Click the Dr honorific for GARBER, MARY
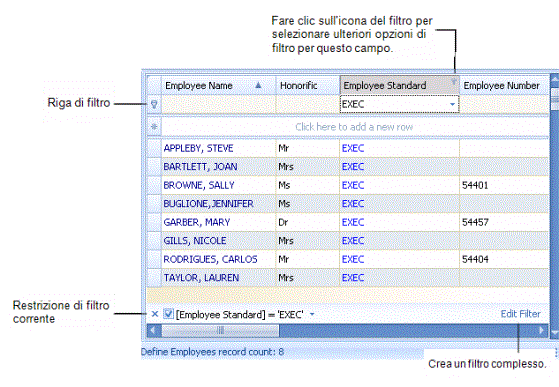Screen dimensions: 559x387 point(308,222)
